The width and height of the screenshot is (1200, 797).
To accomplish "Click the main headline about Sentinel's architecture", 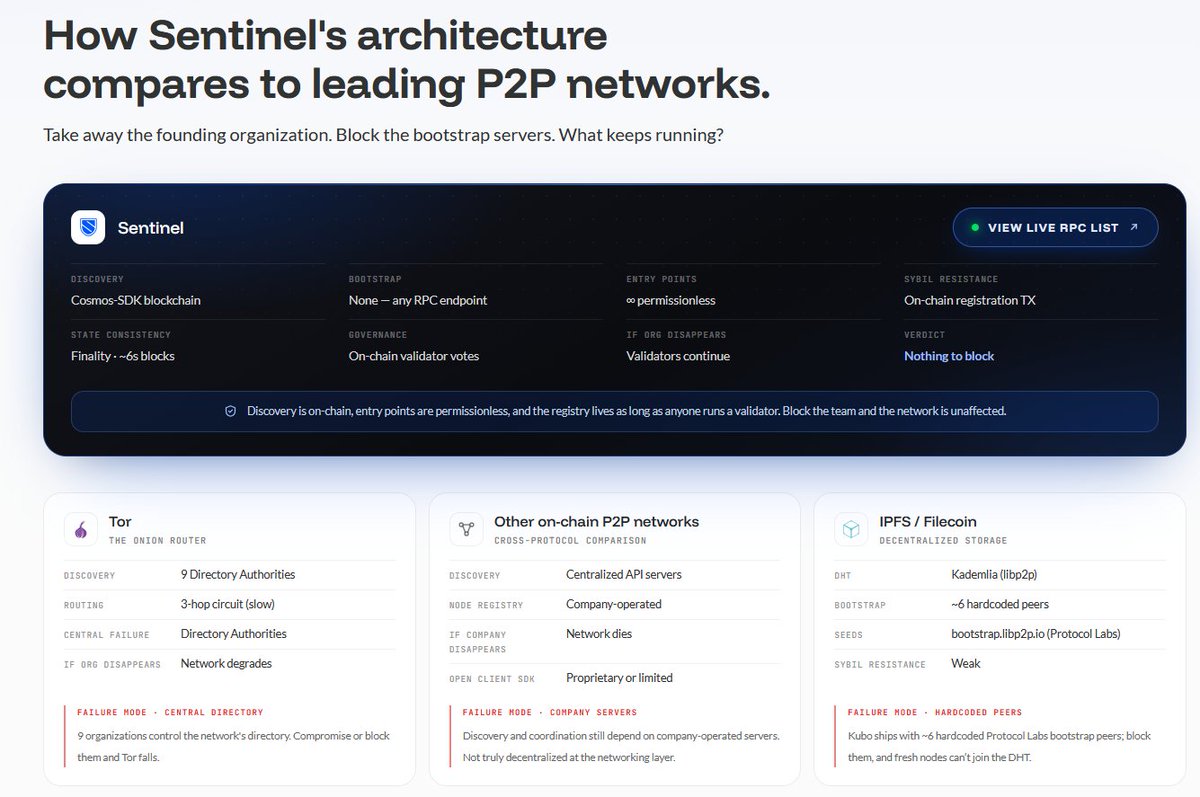I will click(406, 60).
